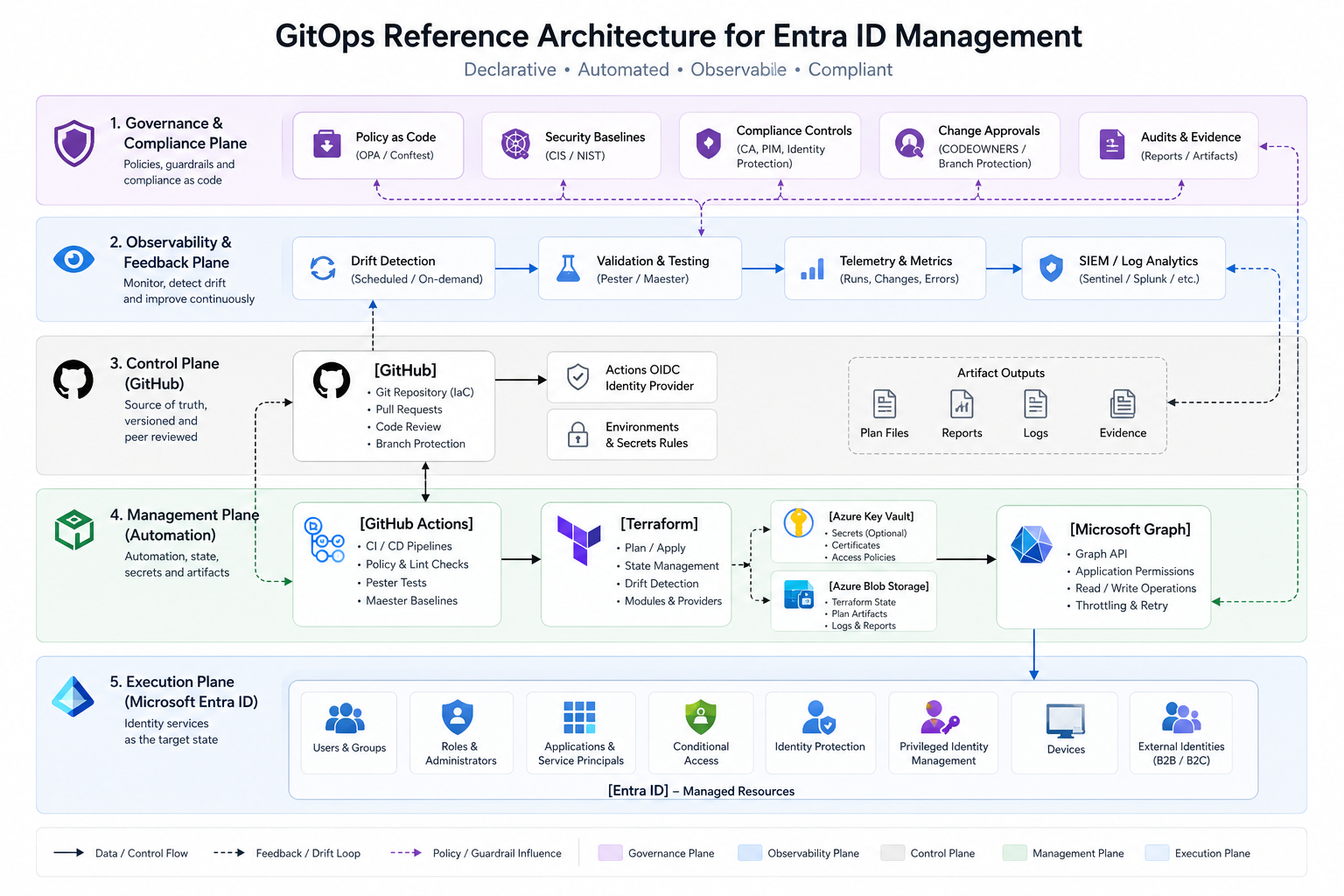Image resolution: width=1344 pixels, height=896 pixels.
Task: Click the 'Throttling & Retry' bullet text
Action: [1122, 605]
